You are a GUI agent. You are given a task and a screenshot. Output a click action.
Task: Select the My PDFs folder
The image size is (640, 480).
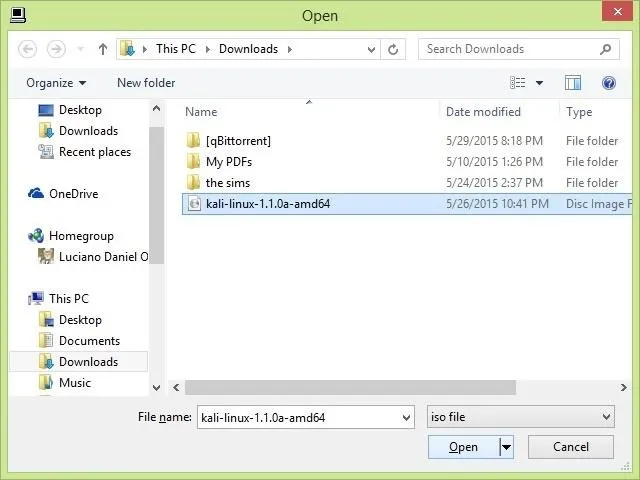pos(229,162)
